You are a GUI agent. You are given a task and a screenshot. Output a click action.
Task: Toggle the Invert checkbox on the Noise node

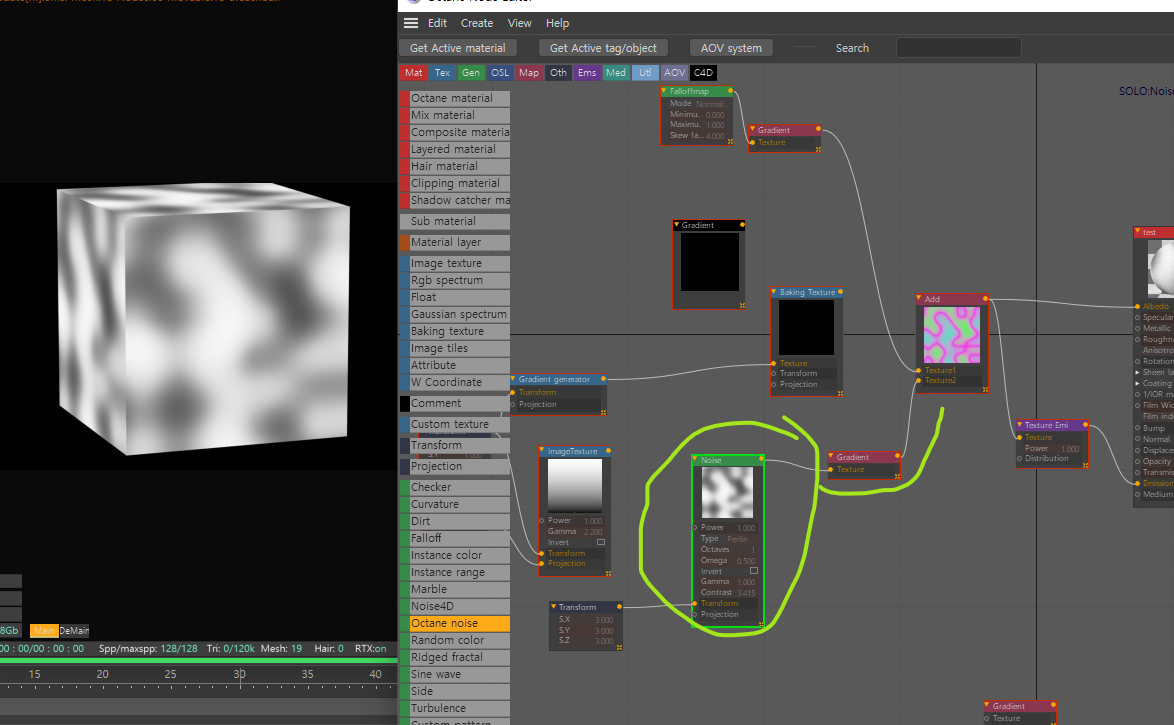click(x=754, y=571)
